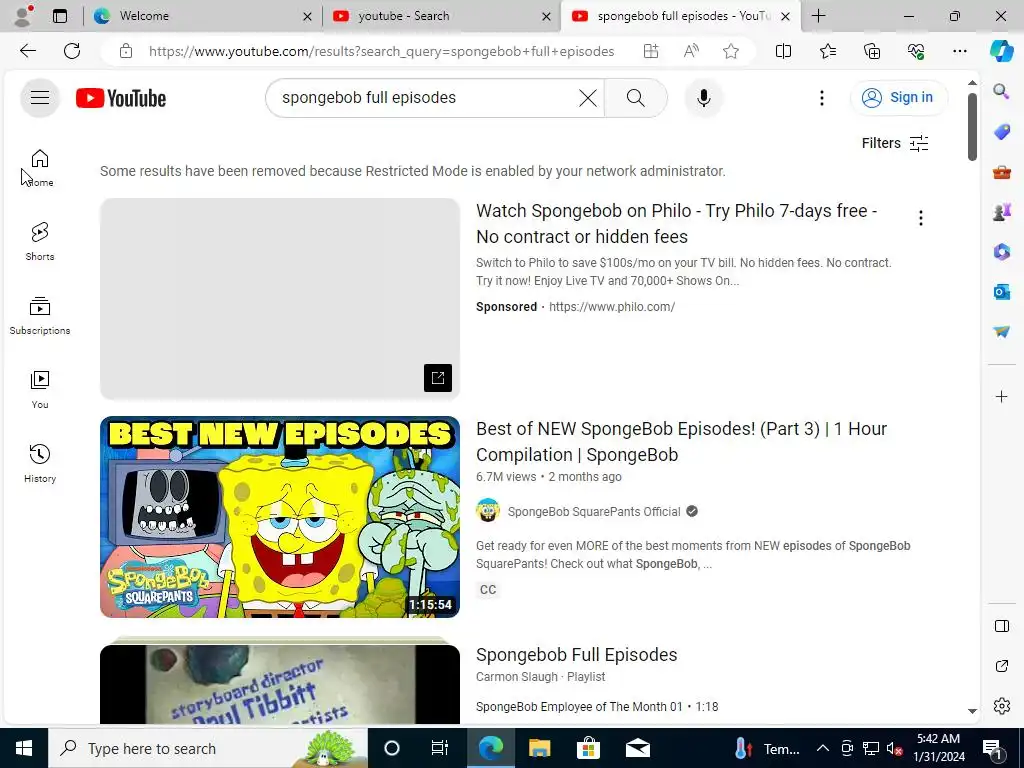
Task: Open the SpongeBob SquarePants Official channel avatar
Action: click(x=488, y=511)
